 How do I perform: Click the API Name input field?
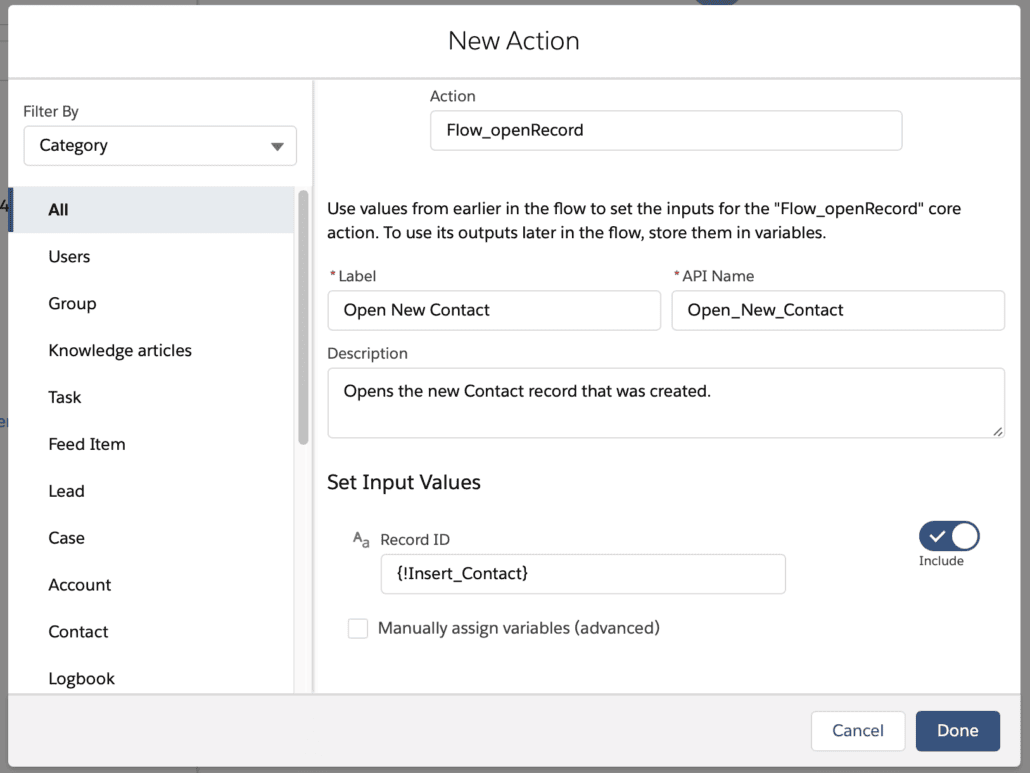[x=838, y=310]
